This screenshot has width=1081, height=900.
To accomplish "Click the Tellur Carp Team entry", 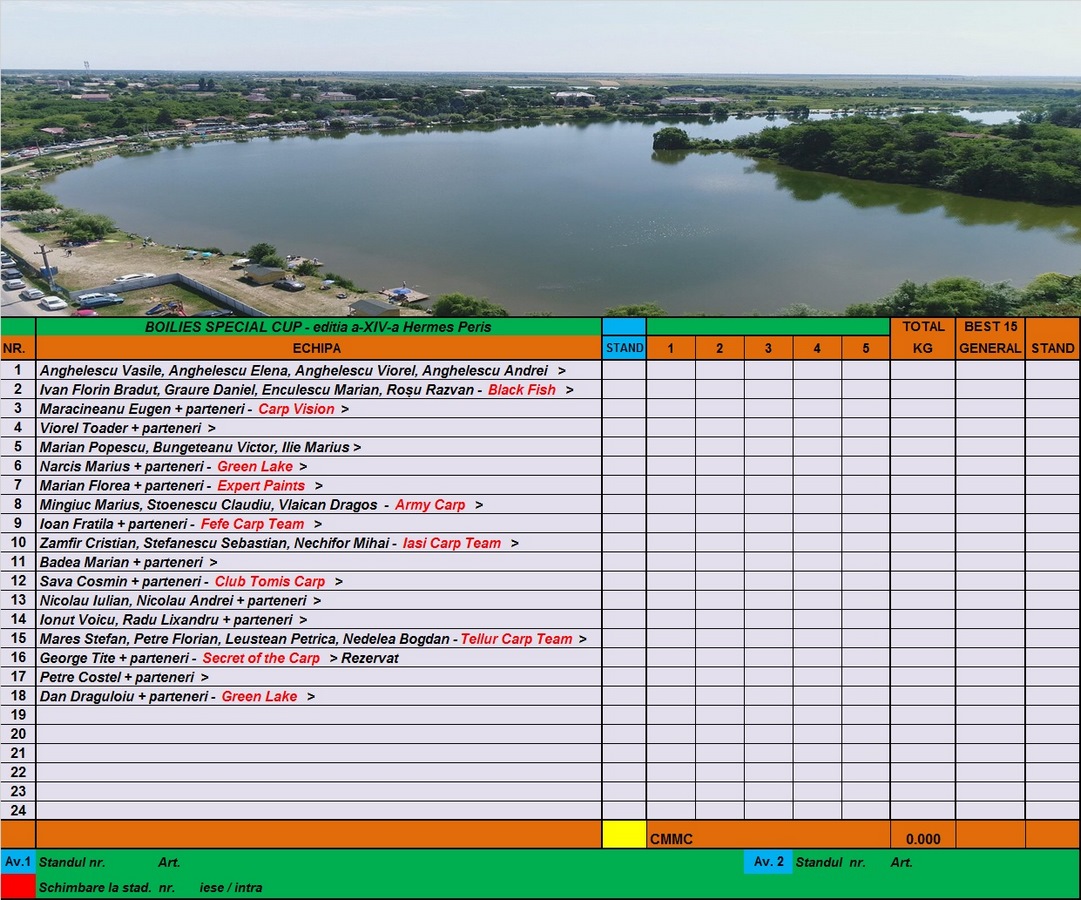I will 516,639.
